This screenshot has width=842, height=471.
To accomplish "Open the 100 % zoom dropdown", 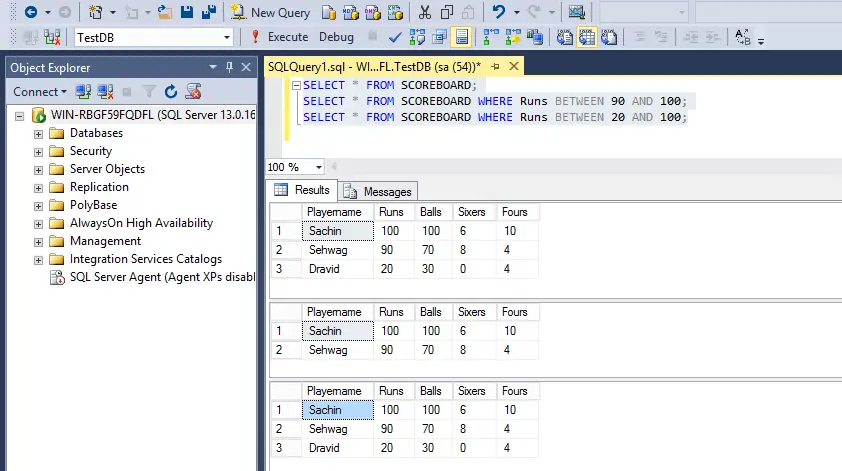I will 318,167.
